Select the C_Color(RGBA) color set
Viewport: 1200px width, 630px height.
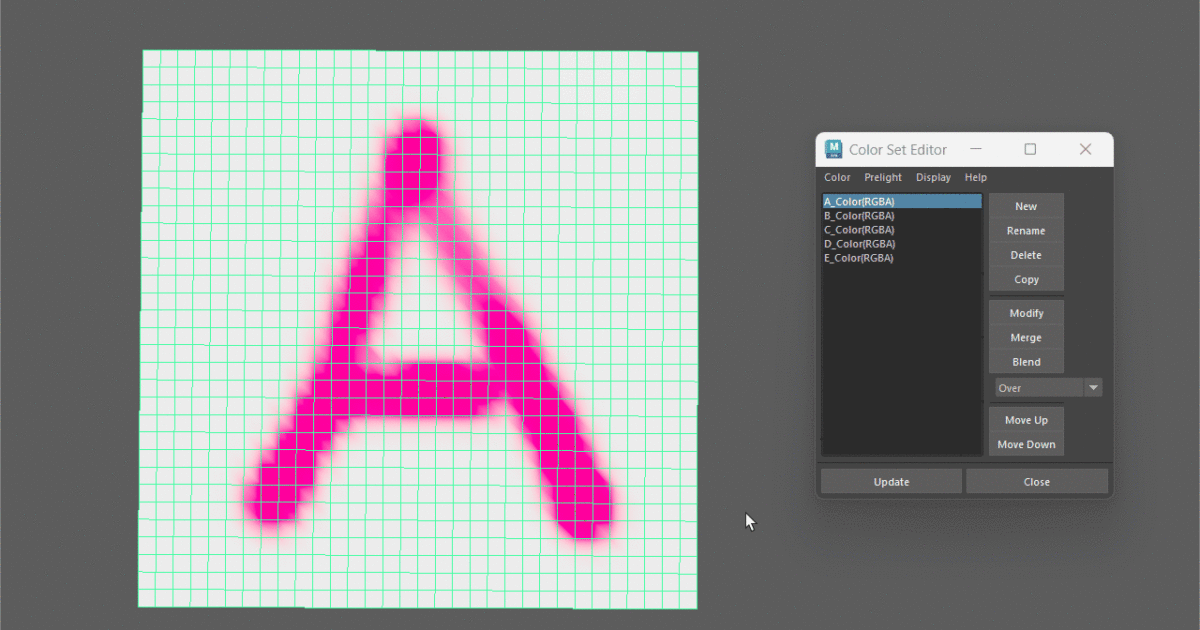point(859,230)
